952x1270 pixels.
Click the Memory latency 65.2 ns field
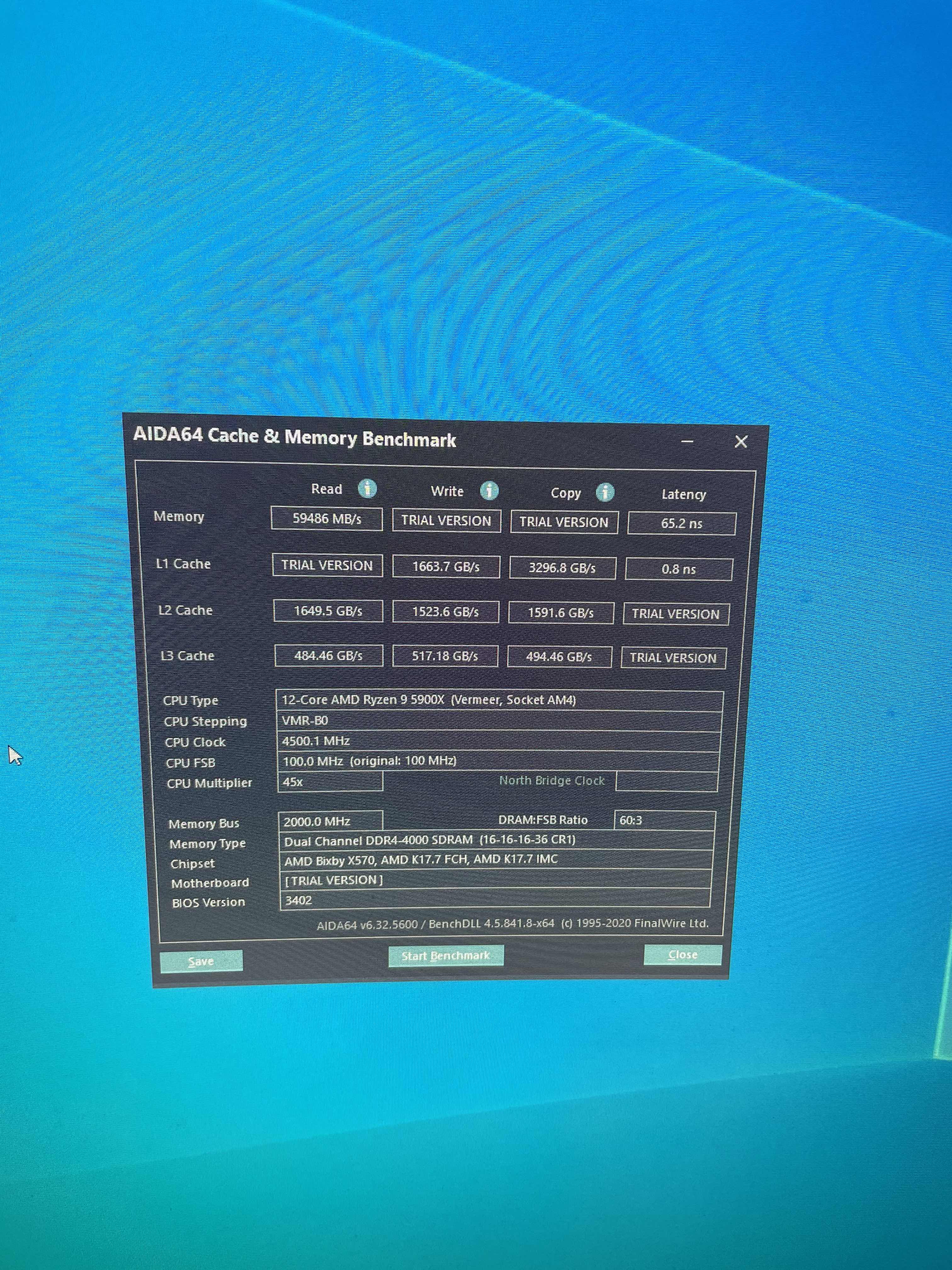pos(681,523)
